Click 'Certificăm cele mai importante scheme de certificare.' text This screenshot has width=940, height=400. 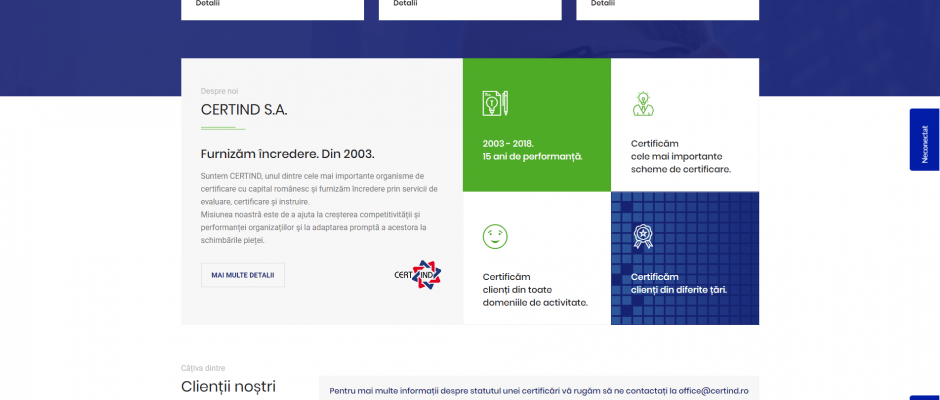coord(681,157)
